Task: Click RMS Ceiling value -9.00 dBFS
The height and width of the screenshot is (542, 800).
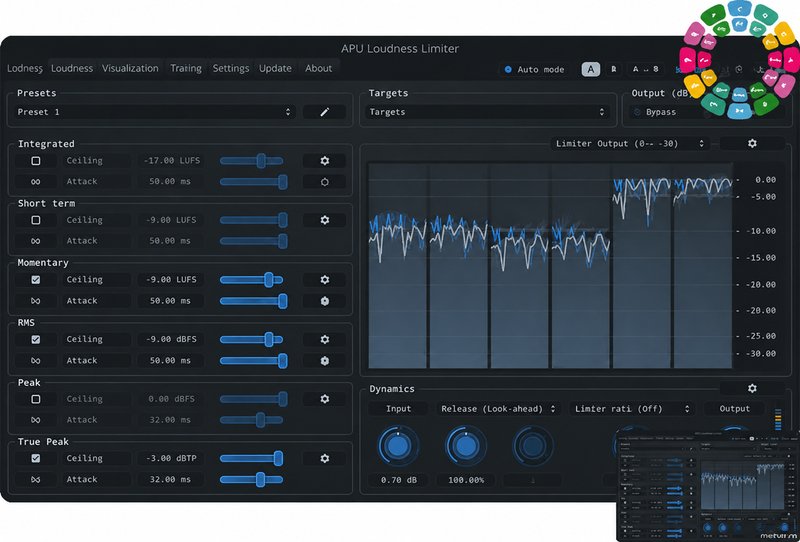Action: (x=171, y=339)
